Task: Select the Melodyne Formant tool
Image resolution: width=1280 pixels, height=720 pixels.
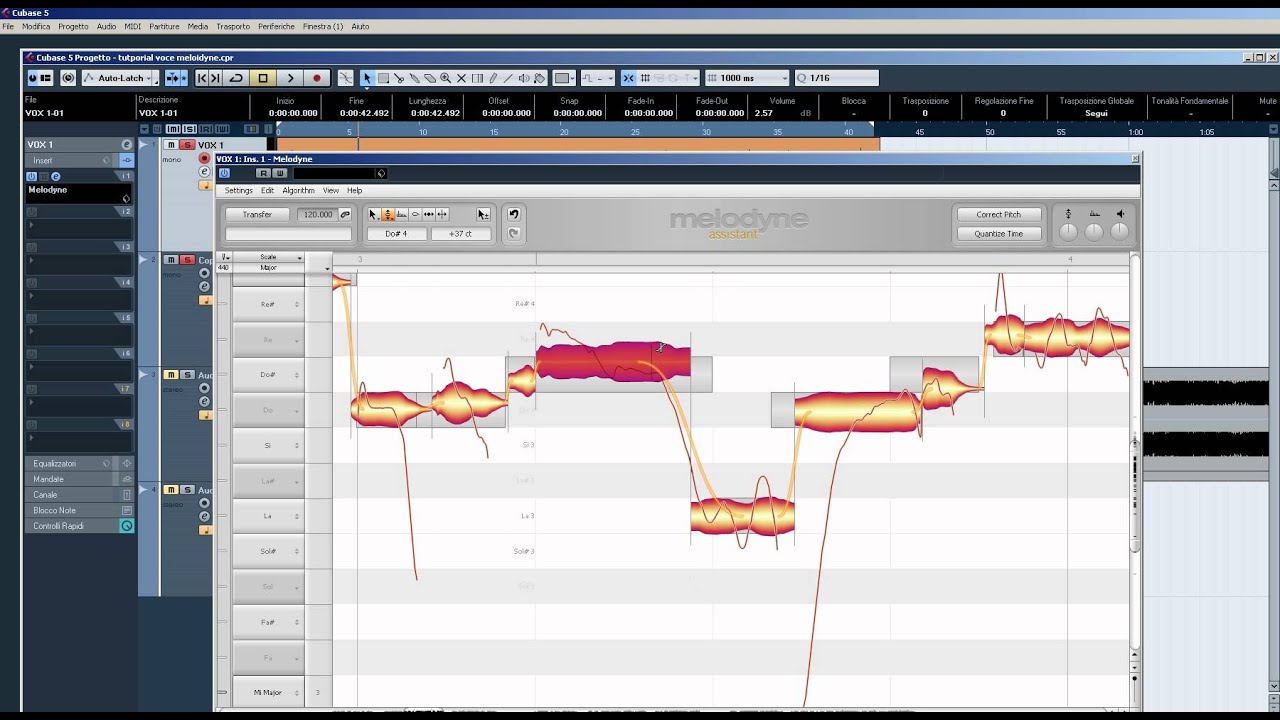Action: [401, 214]
